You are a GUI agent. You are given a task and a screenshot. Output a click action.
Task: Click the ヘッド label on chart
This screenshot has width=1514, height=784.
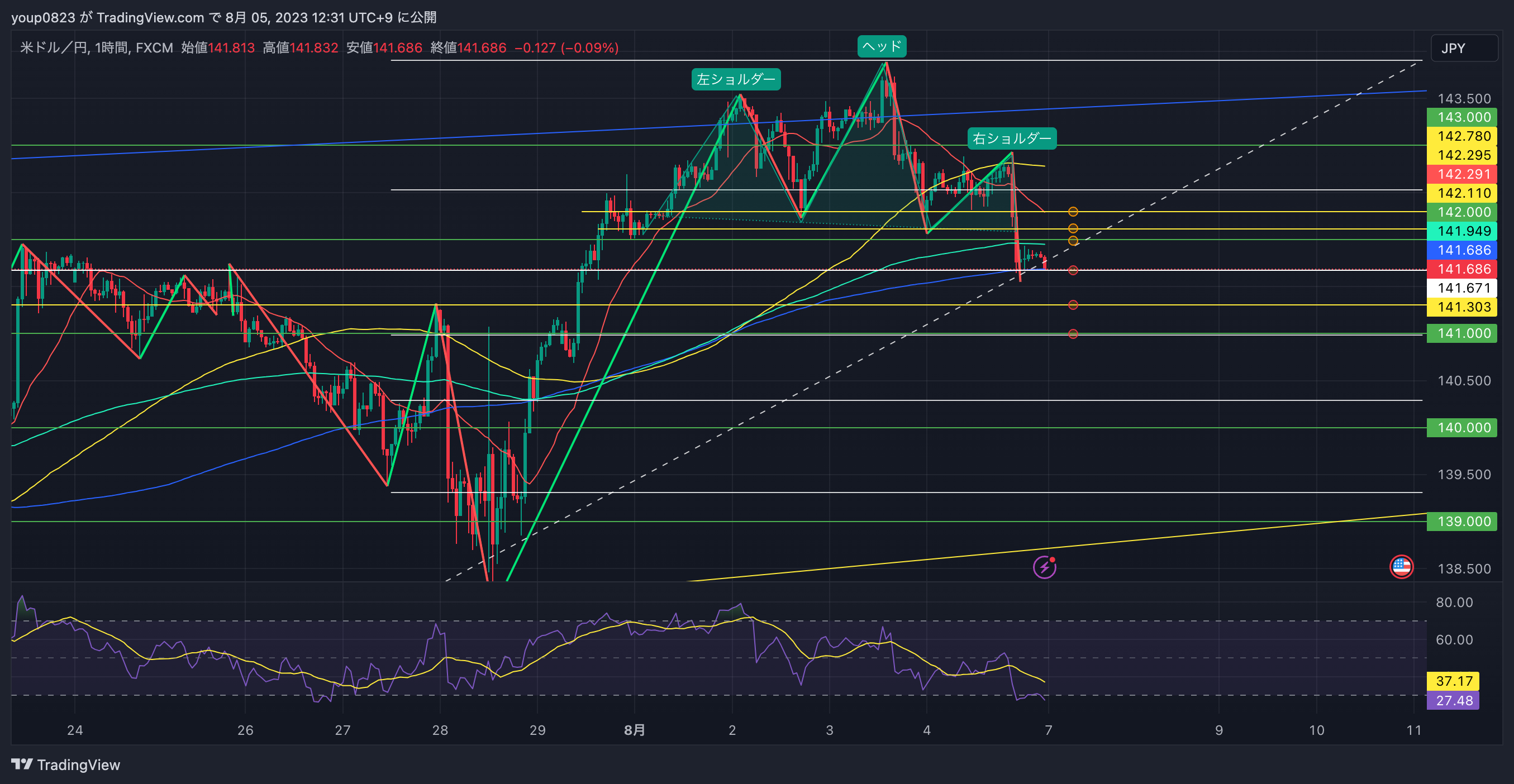coord(882,46)
